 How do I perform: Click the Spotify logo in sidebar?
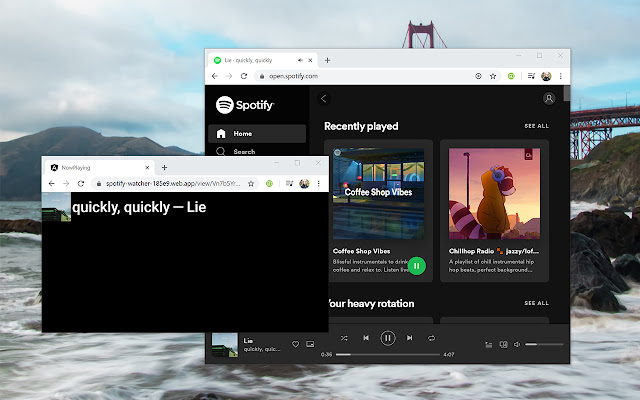coord(245,105)
